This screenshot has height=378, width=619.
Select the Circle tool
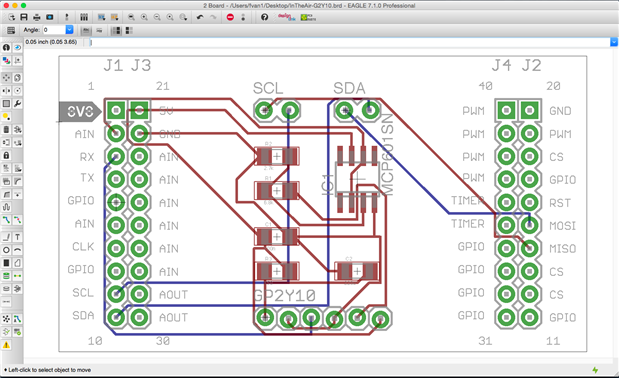point(6,250)
